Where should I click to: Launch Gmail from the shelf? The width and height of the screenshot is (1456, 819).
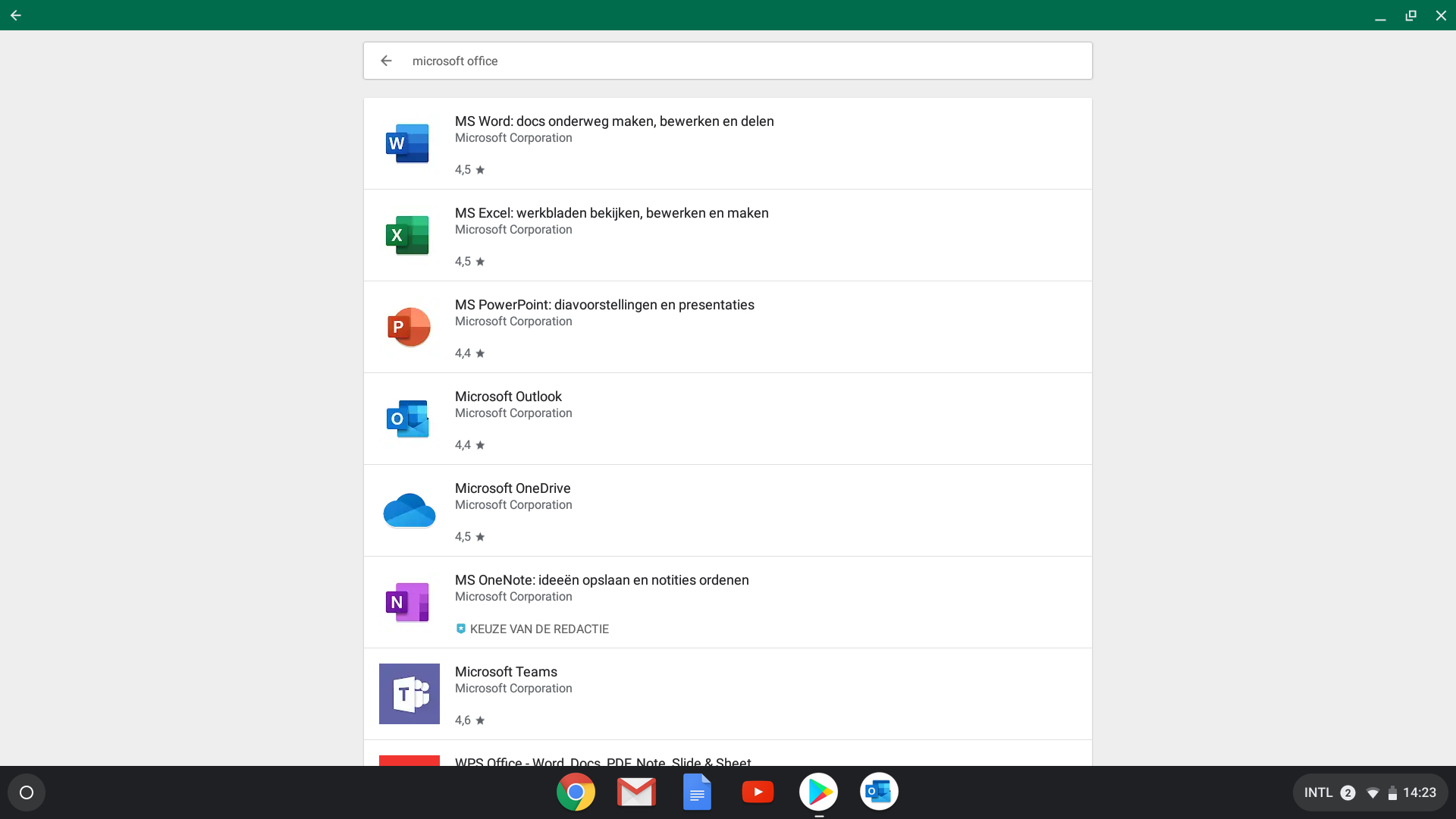(x=636, y=792)
